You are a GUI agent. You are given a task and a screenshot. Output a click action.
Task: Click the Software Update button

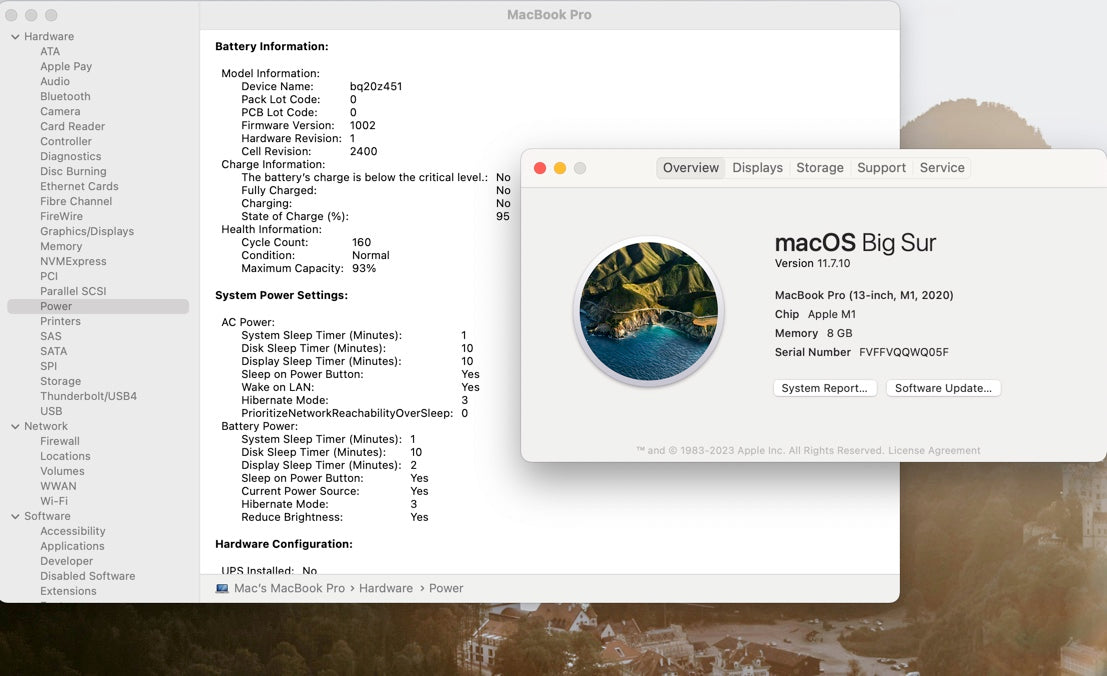(x=943, y=388)
